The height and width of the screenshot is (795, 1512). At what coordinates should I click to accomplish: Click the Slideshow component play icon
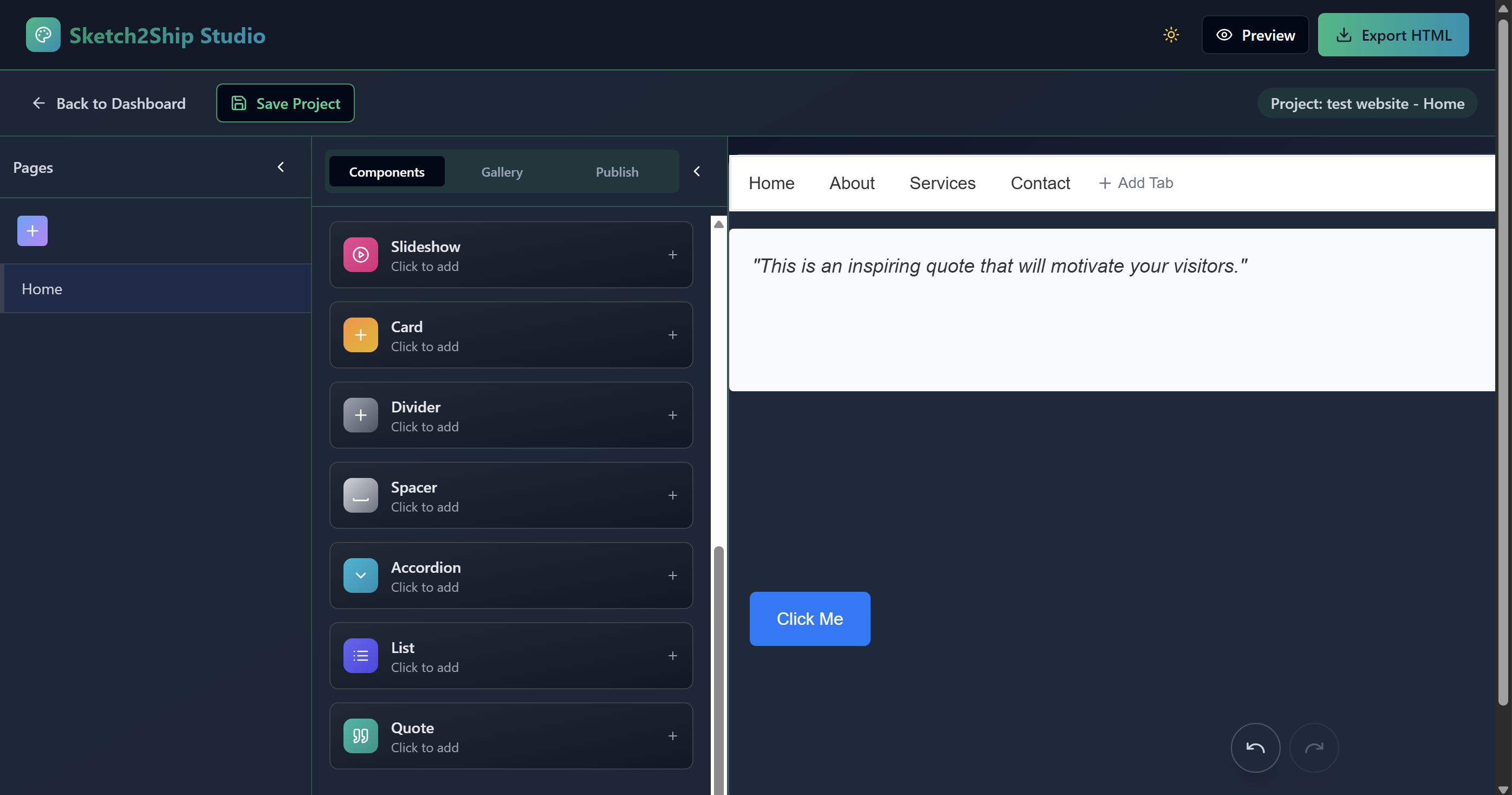tap(360, 255)
